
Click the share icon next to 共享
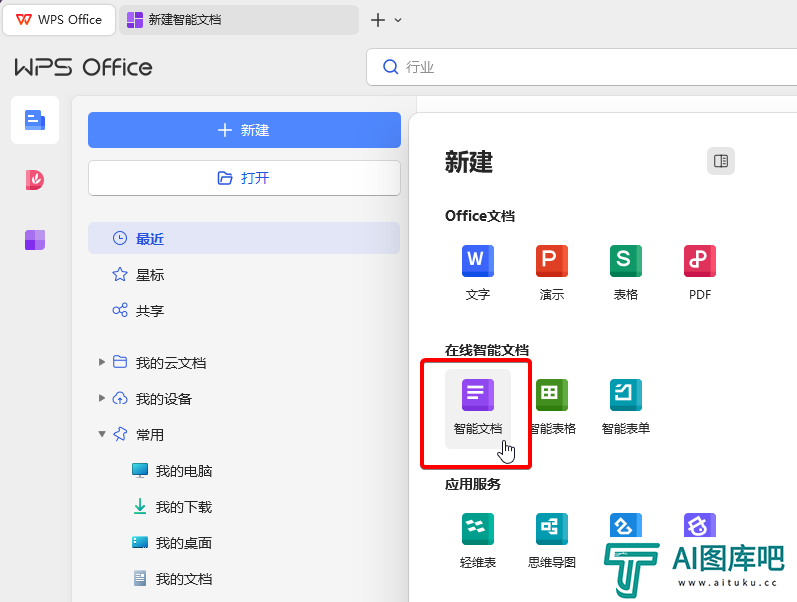pyautogui.click(x=120, y=310)
